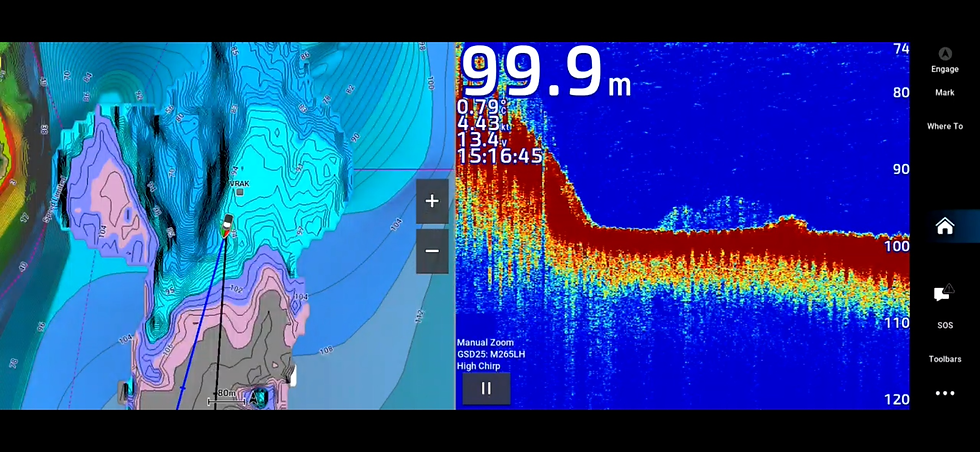Screen dimensions: 980x452
Task: Tap the blue heading line on chart
Action: [201, 325]
